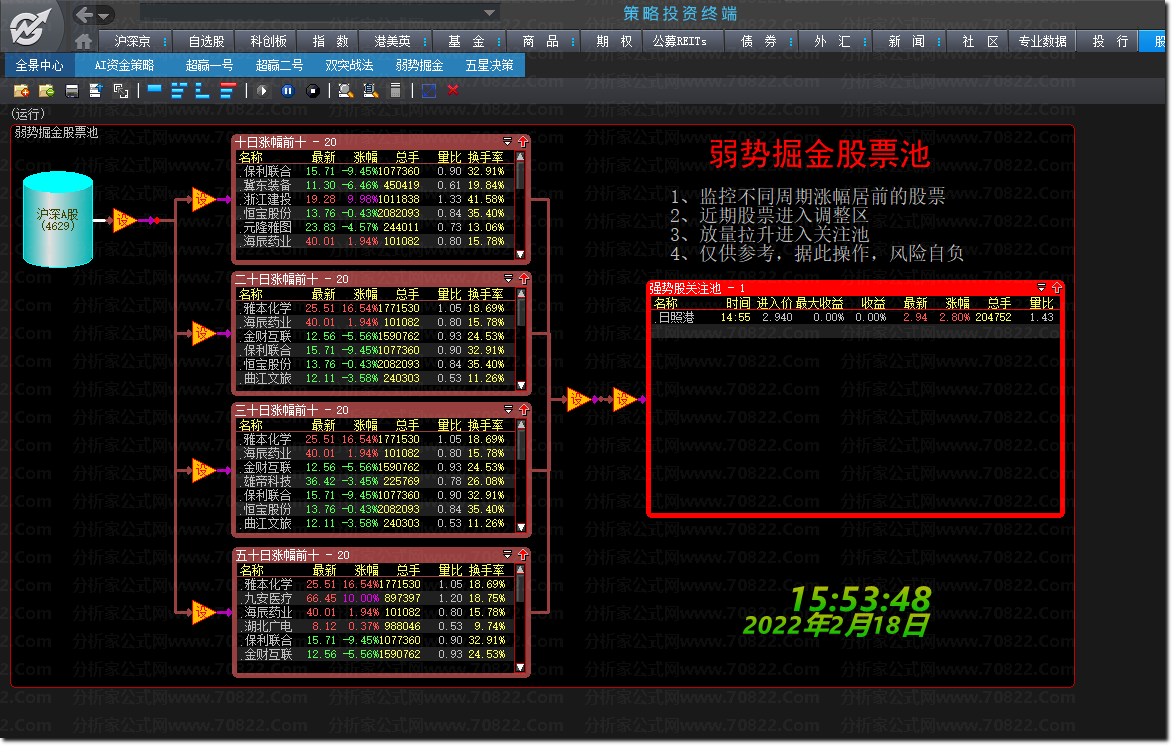Click the export with blue arrow icon

[96, 91]
